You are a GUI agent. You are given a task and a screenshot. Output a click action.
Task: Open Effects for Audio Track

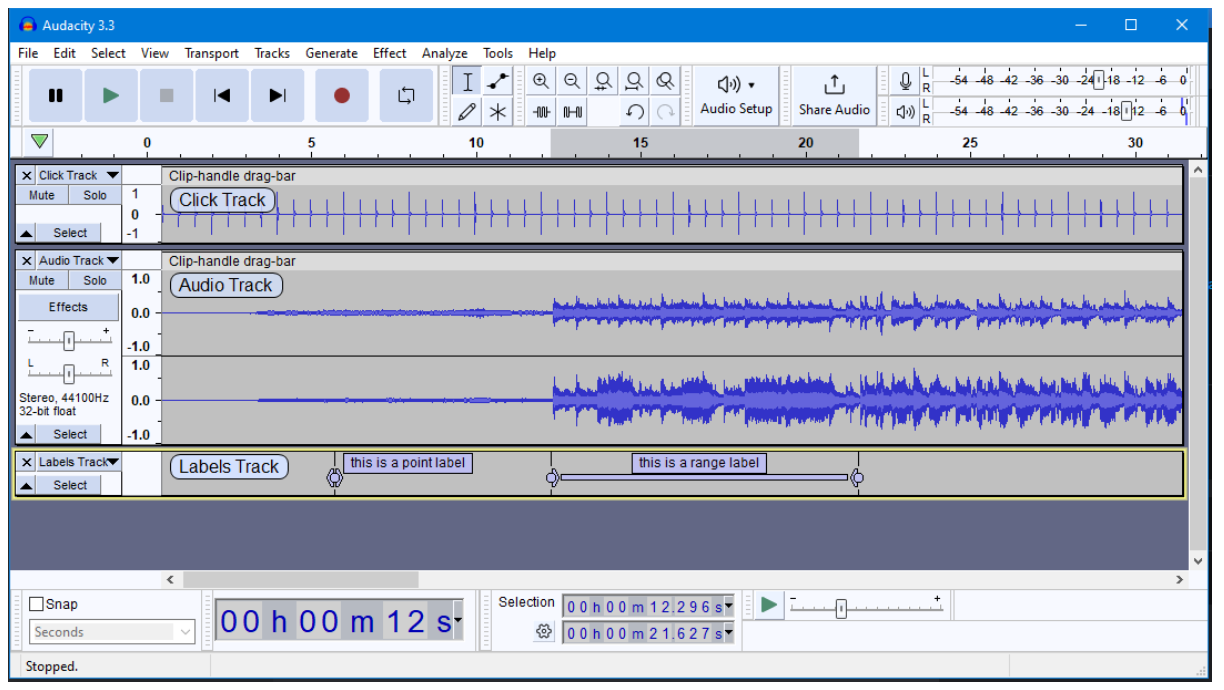68,307
